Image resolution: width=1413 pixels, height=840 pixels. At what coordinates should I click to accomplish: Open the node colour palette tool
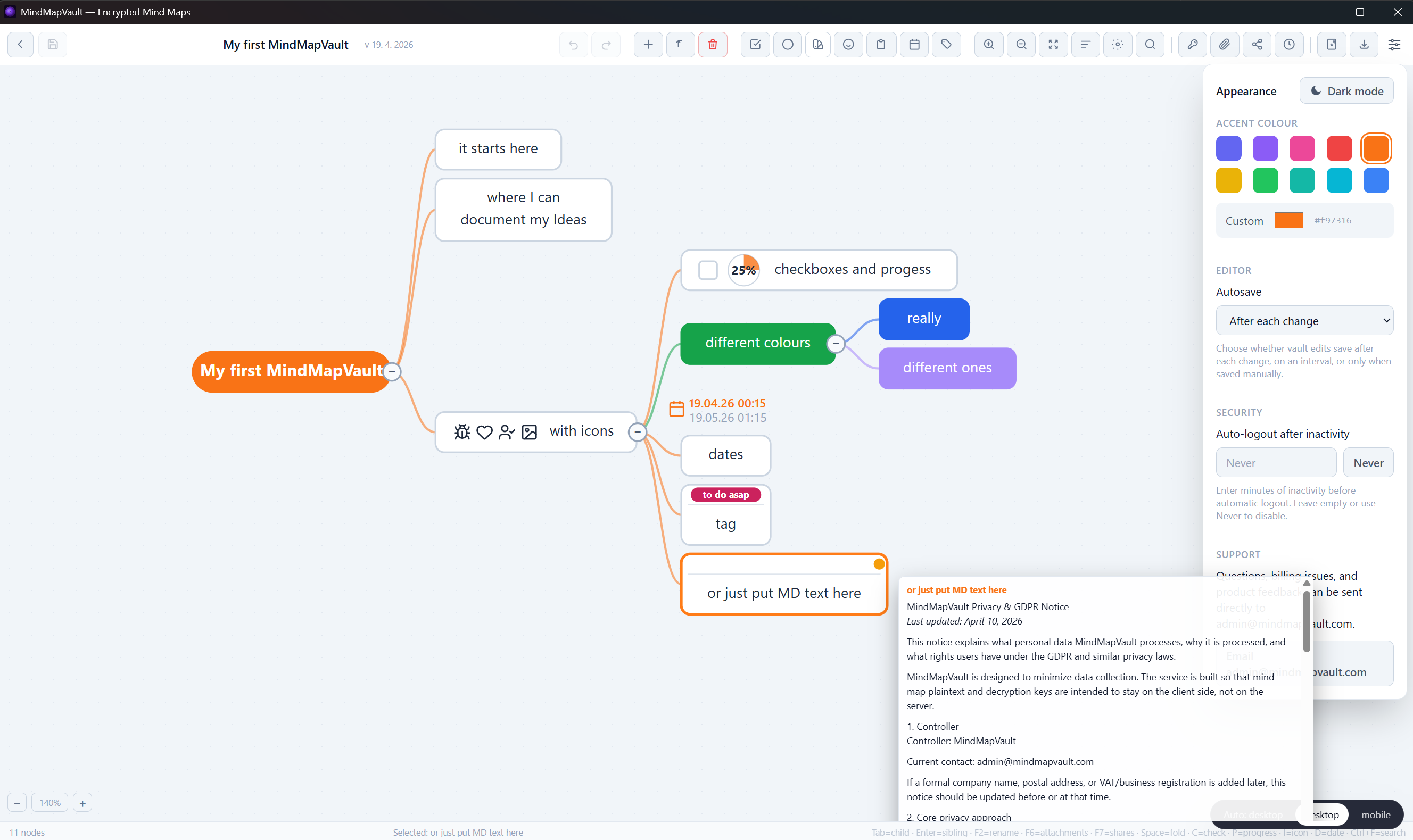[817, 44]
